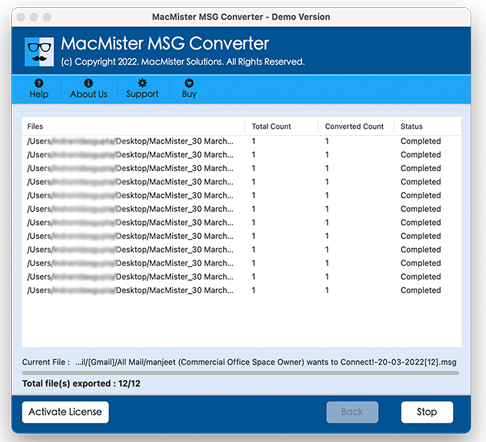486x442 pixels.
Task: Open Support via the gear icon
Action: pyautogui.click(x=142, y=83)
